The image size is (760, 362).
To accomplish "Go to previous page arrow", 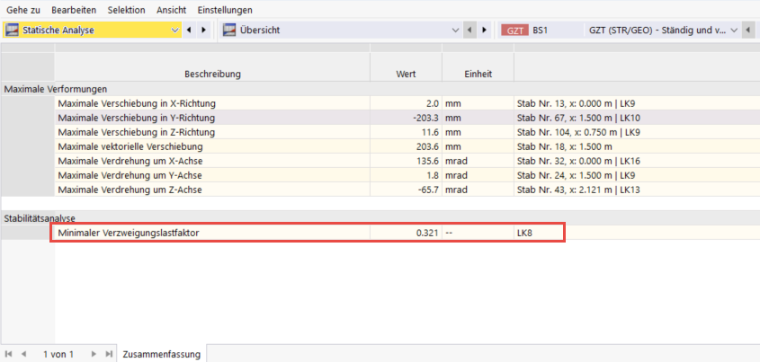I will [x=24, y=354].
